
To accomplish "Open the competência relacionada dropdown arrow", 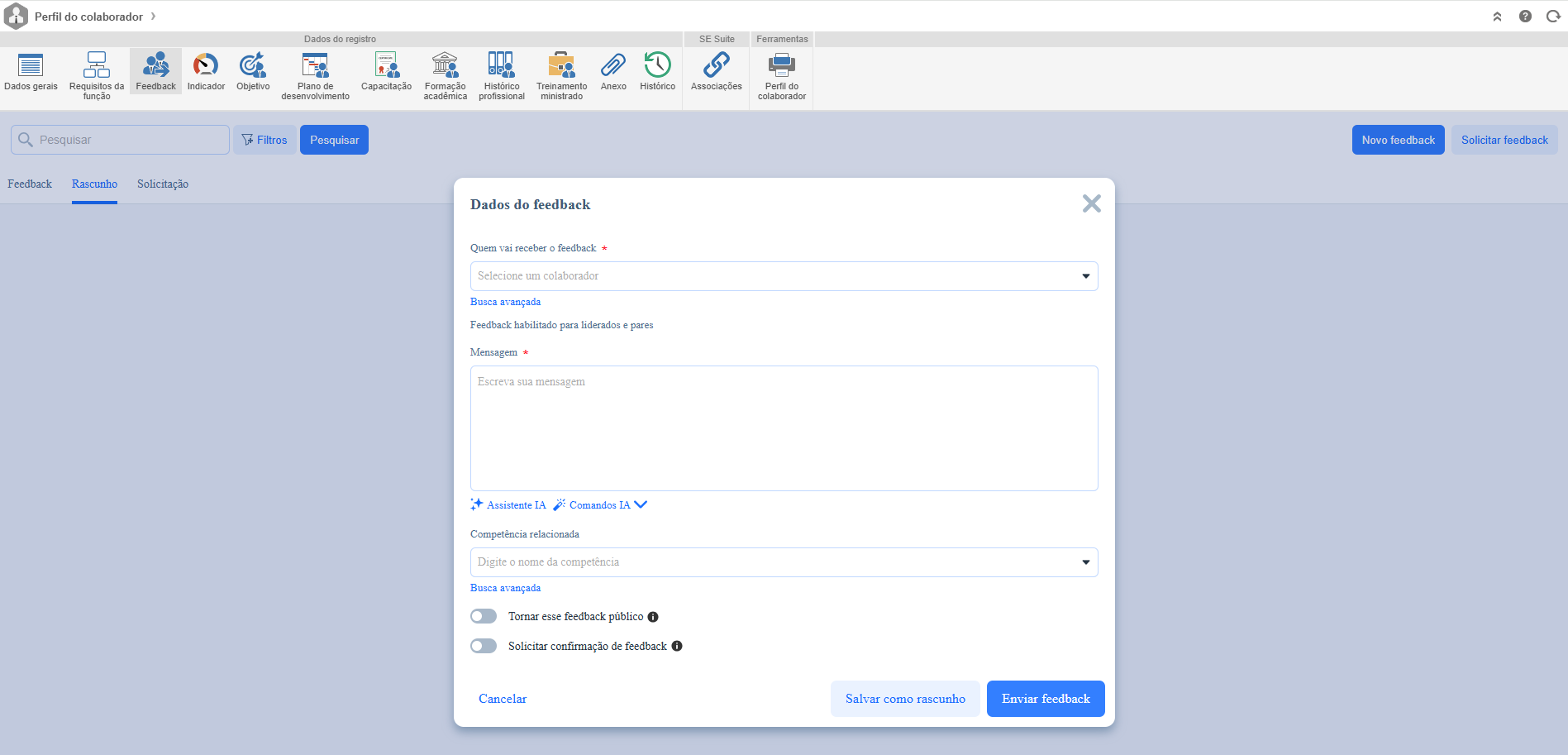I will (x=1085, y=562).
